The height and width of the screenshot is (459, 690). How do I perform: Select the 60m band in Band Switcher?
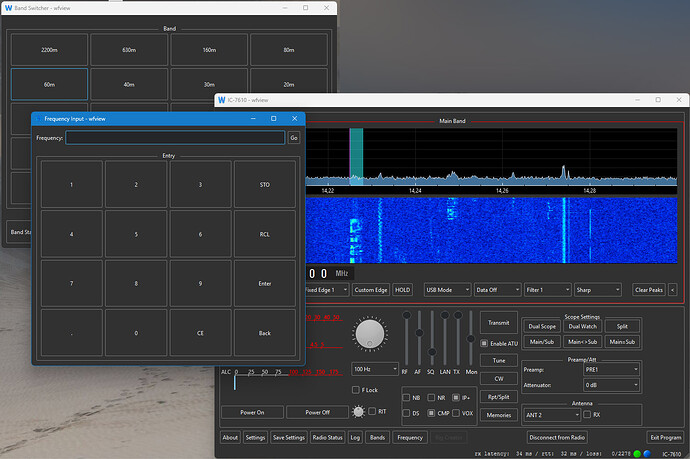click(49, 84)
